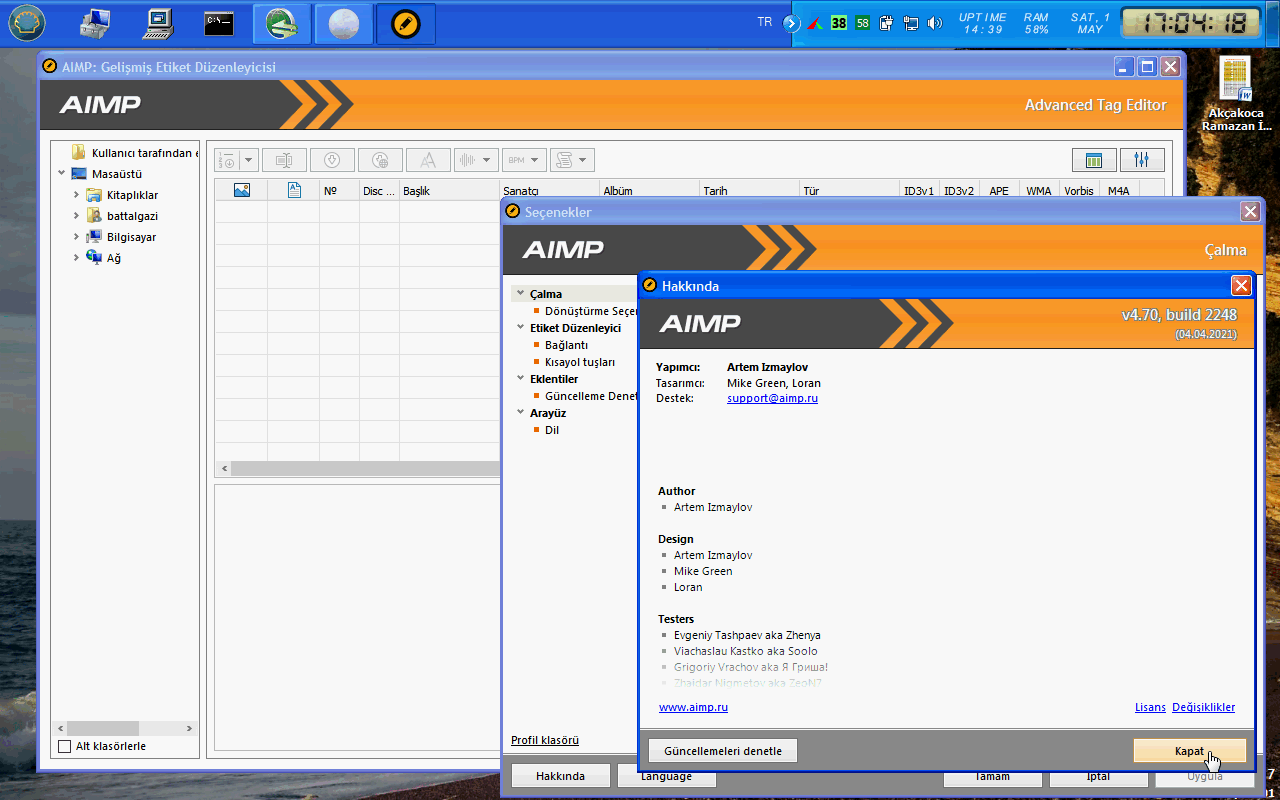Select Etiket Düzenleyici in options tree

575,328
